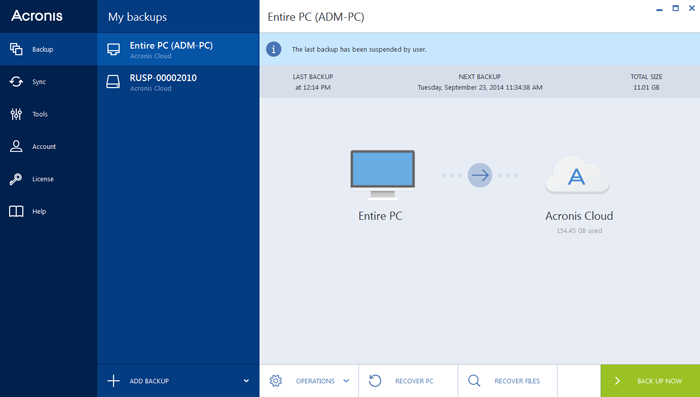Click 'The last backup has been suspended' message
The width and height of the screenshot is (700, 397).
[x=359, y=50]
